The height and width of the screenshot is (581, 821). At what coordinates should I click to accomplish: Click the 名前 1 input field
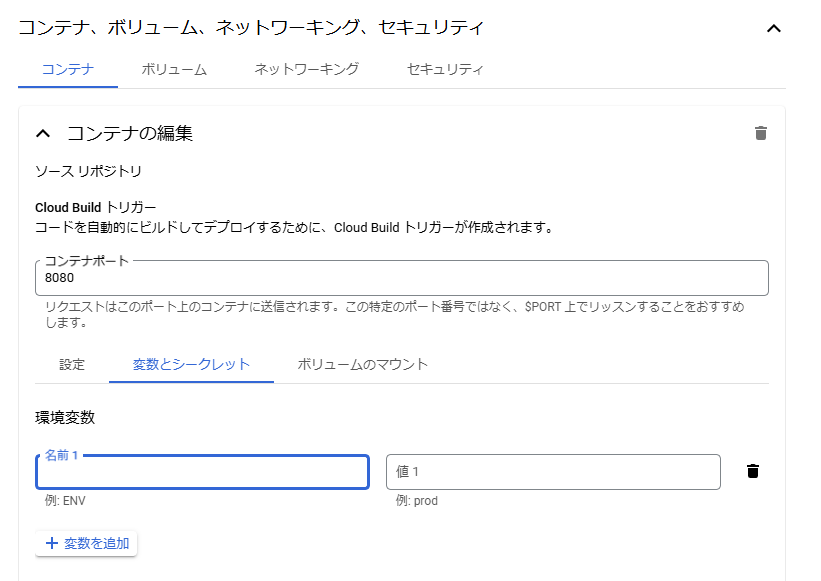[x=202, y=471]
